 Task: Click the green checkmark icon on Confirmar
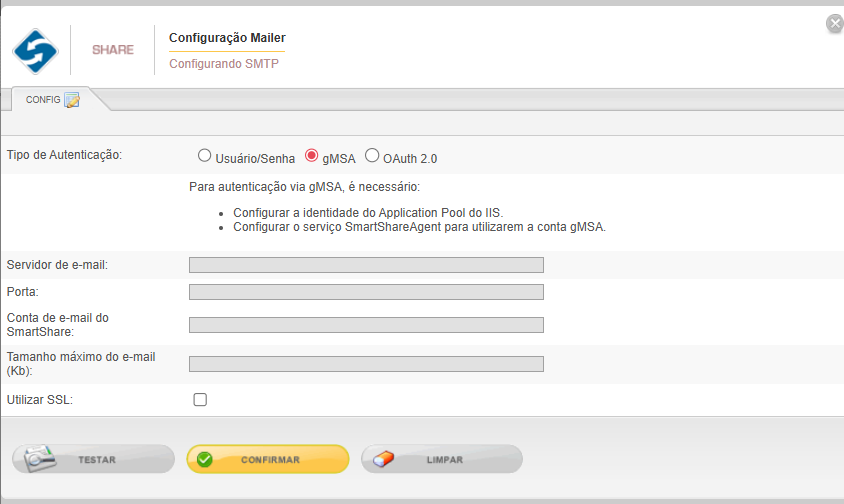pyautogui.click(x=205, y=460)
